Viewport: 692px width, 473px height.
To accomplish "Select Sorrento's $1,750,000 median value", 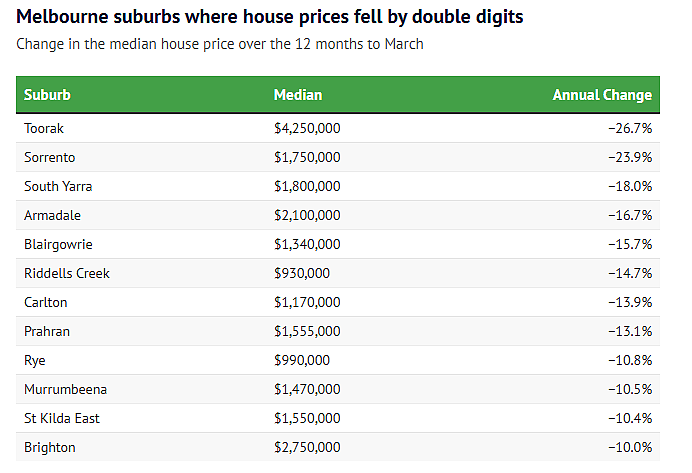I will (x=307, y=158).
